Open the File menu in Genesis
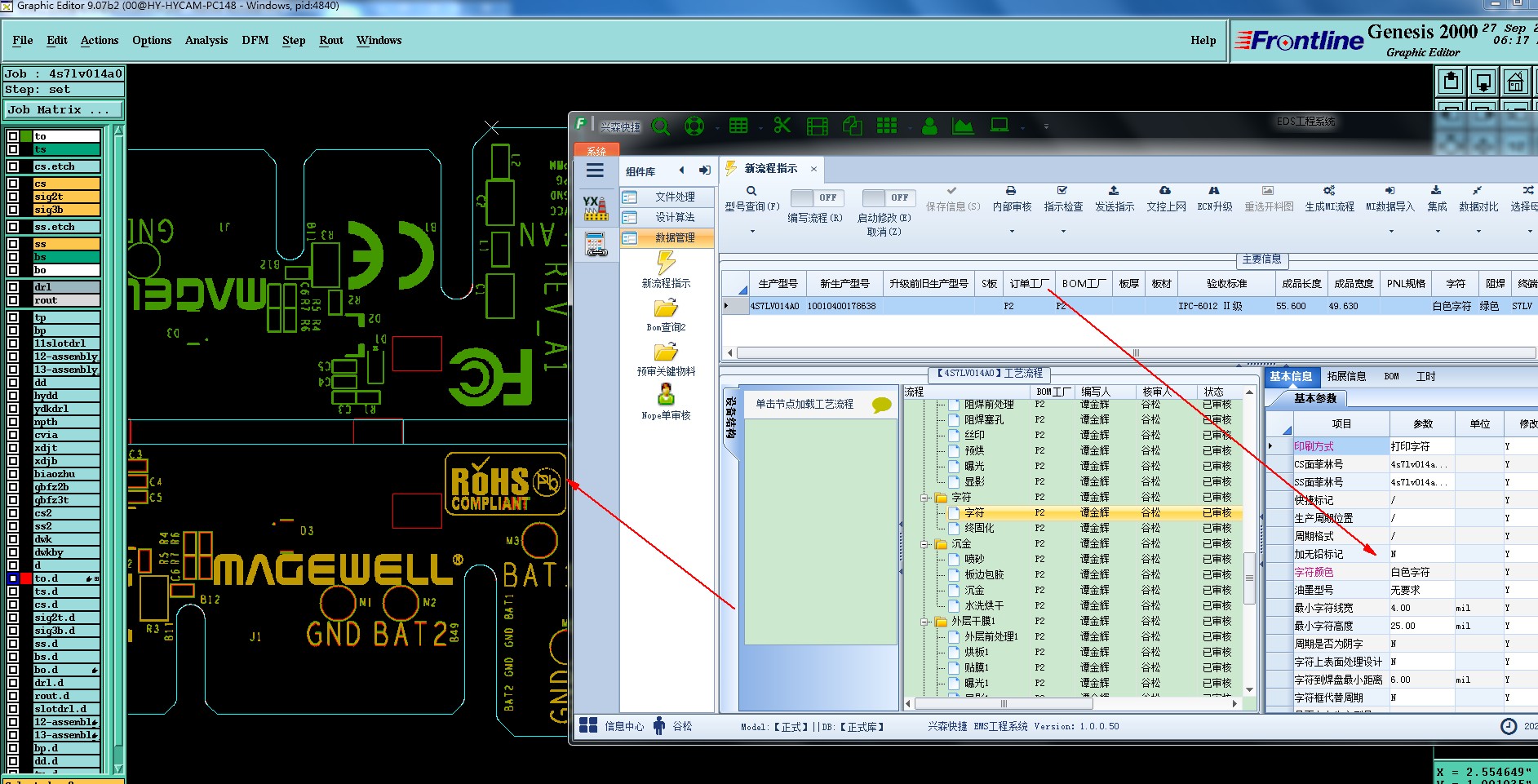Image resolution: width=1538 pixels, height=784 pixels. 23,40
